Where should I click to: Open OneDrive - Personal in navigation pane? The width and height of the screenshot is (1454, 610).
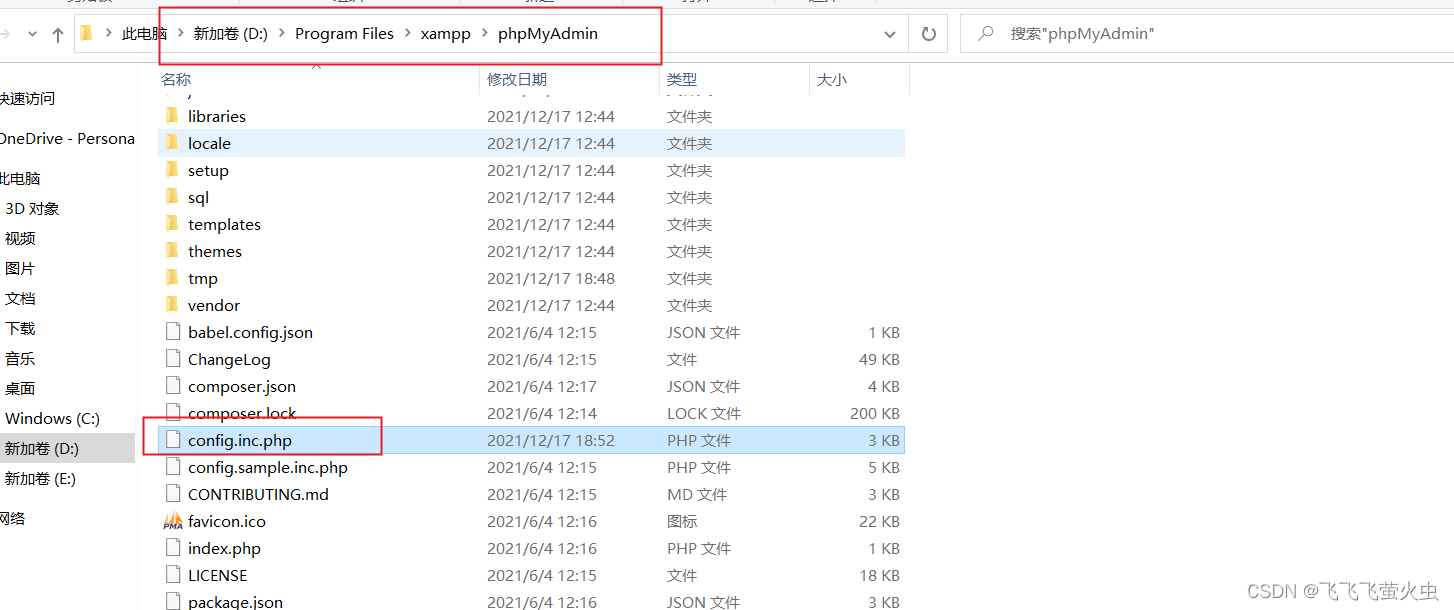point(67,139)
